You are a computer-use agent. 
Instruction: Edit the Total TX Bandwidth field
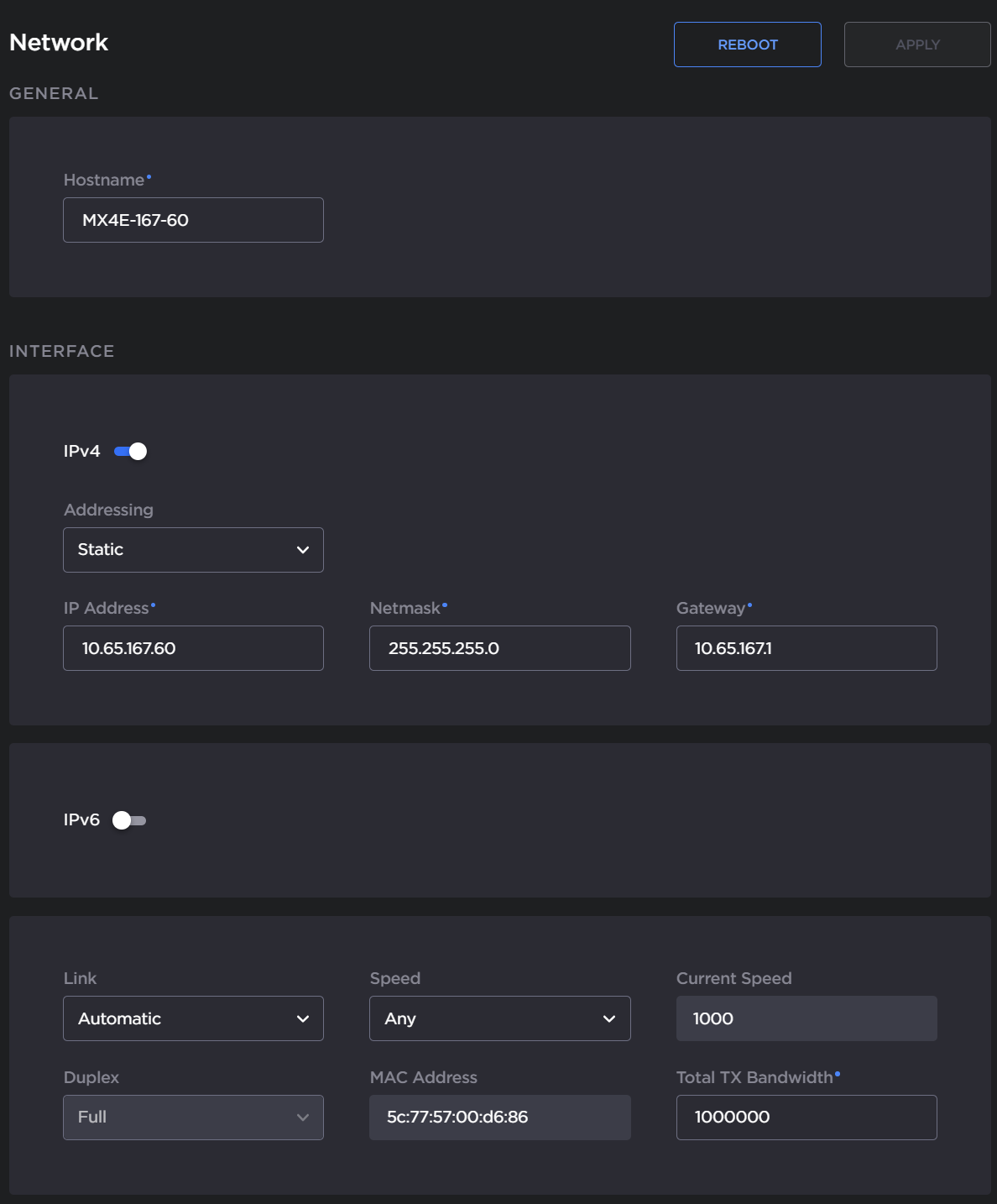[806, 1118]
